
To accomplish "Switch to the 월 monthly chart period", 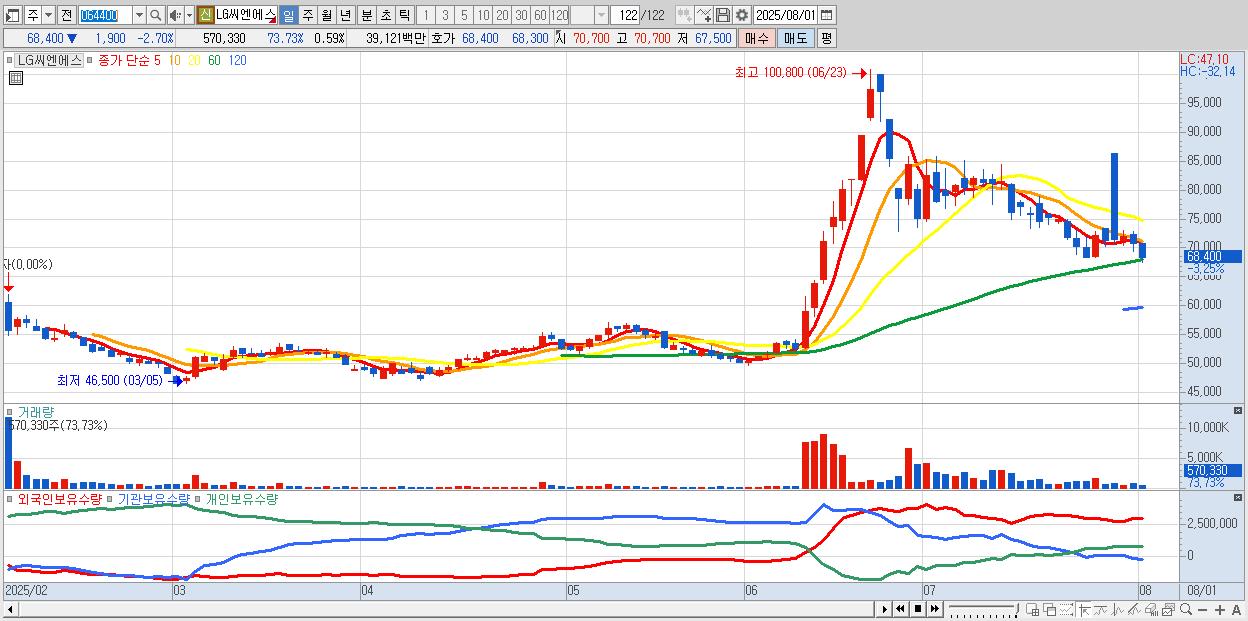I will point(326,15).
